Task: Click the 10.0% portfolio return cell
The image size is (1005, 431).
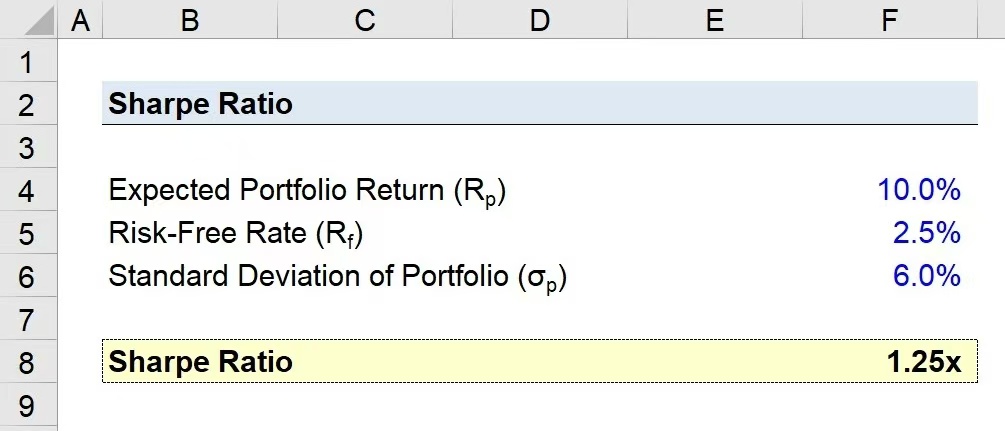Action: pos(890,189)
